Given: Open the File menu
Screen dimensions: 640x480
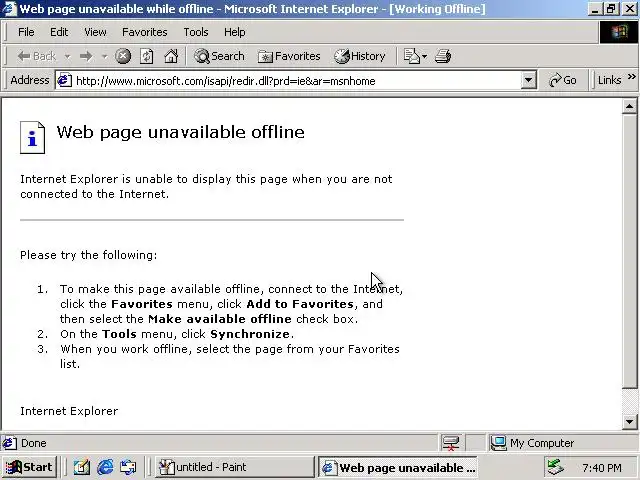Looking at the screenshot, I should point(26,32).
